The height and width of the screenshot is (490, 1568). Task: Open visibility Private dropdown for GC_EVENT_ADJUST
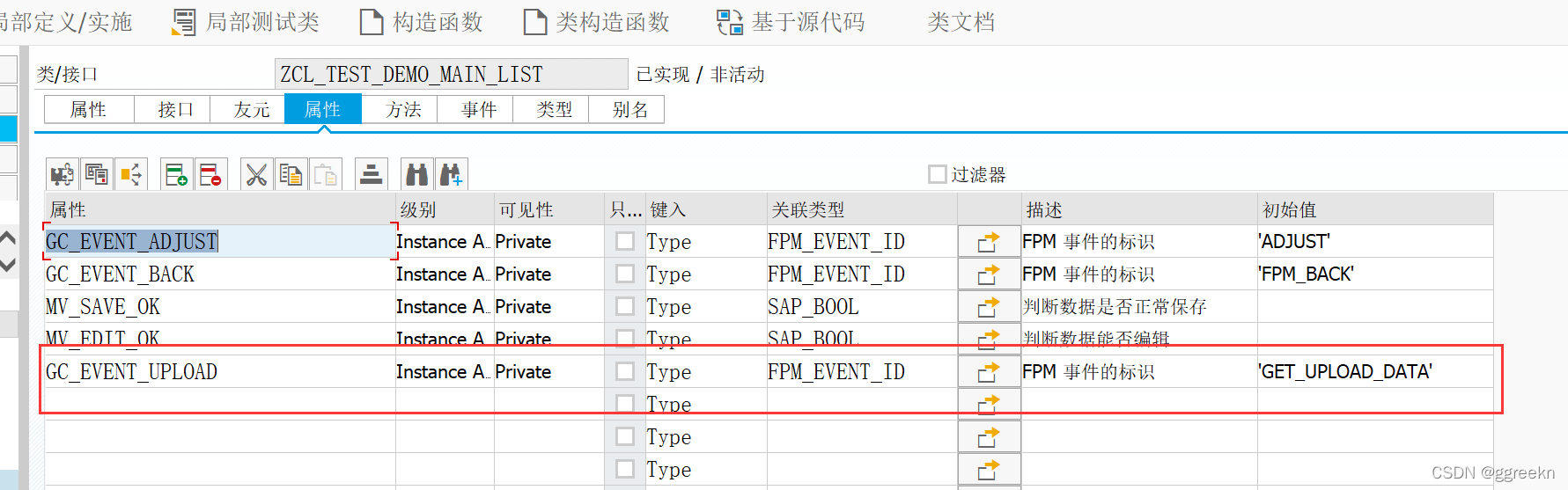click(x=548, y=242)
